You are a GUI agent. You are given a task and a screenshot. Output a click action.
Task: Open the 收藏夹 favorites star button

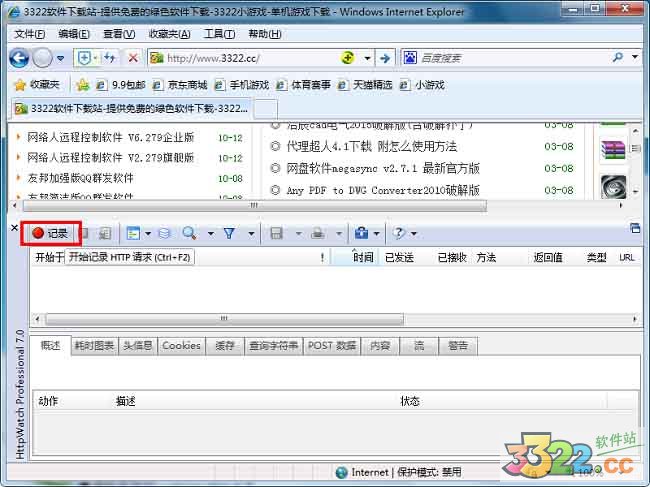[x=37, y=85]
